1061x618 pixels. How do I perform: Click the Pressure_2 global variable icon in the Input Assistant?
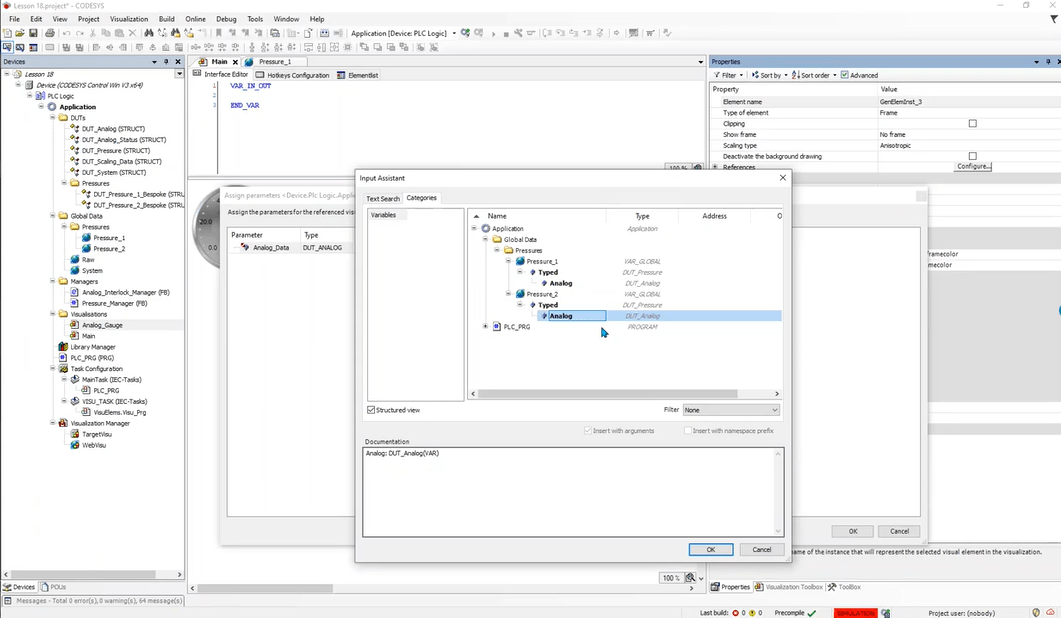point(520,294)
